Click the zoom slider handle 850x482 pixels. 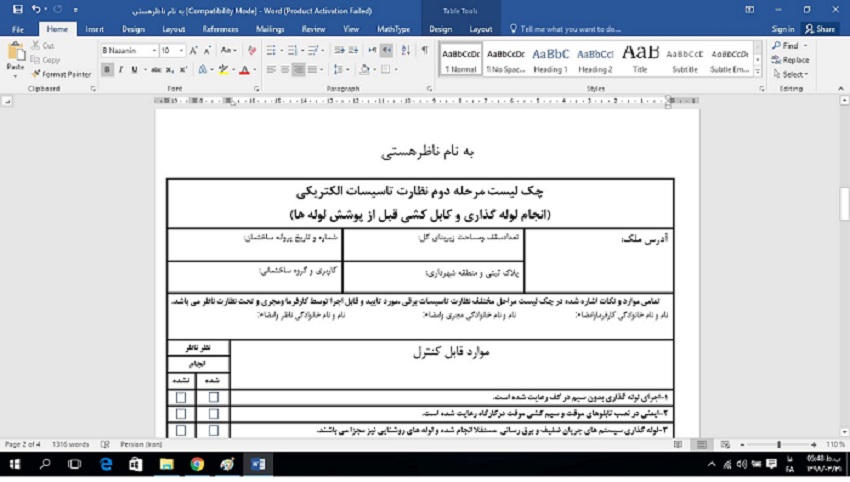pos(778,445)
